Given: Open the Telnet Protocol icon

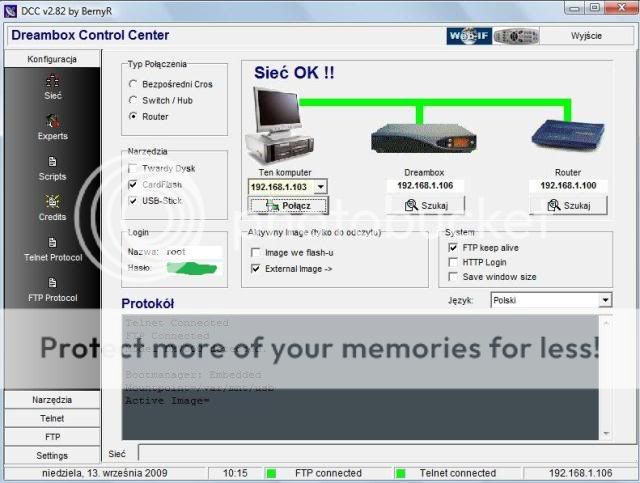Looking at the screenshot, I should tap(52, 243).
